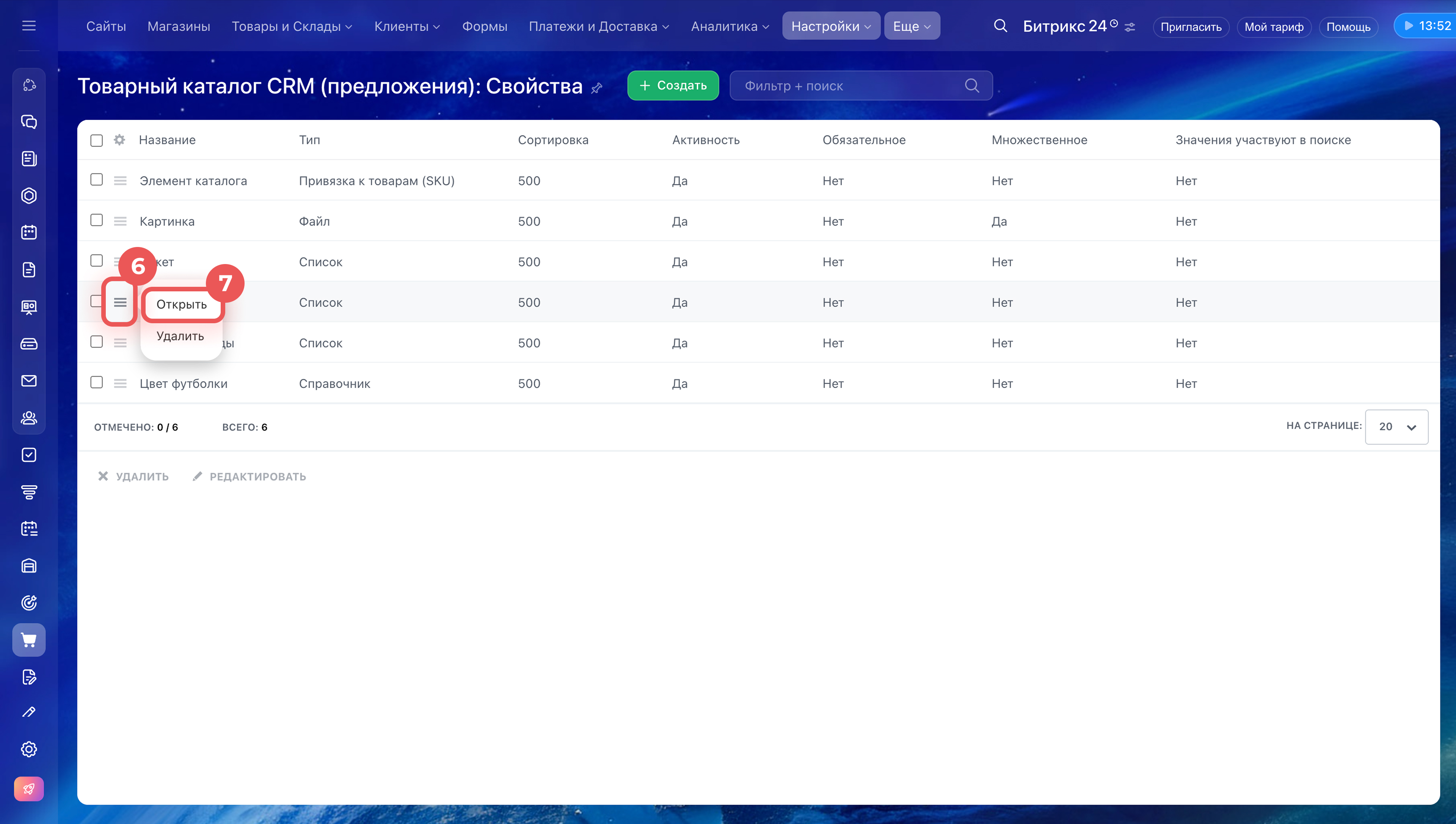Open the shopping cart sidebar icon
This screenshot has width=1456, height=824.
[29, 640]
